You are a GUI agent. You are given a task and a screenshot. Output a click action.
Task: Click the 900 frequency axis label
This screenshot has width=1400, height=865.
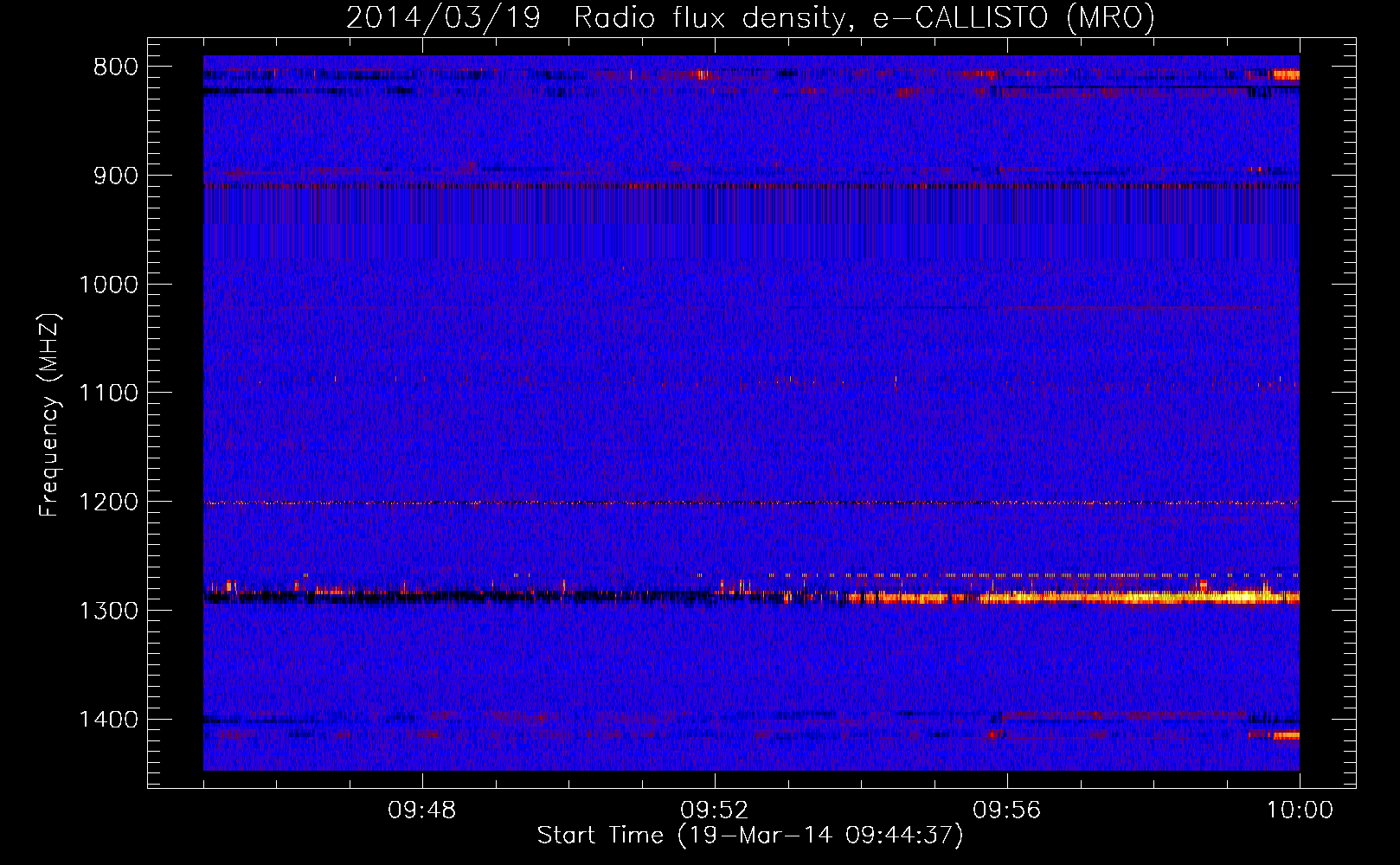click(x=115, y=176)
